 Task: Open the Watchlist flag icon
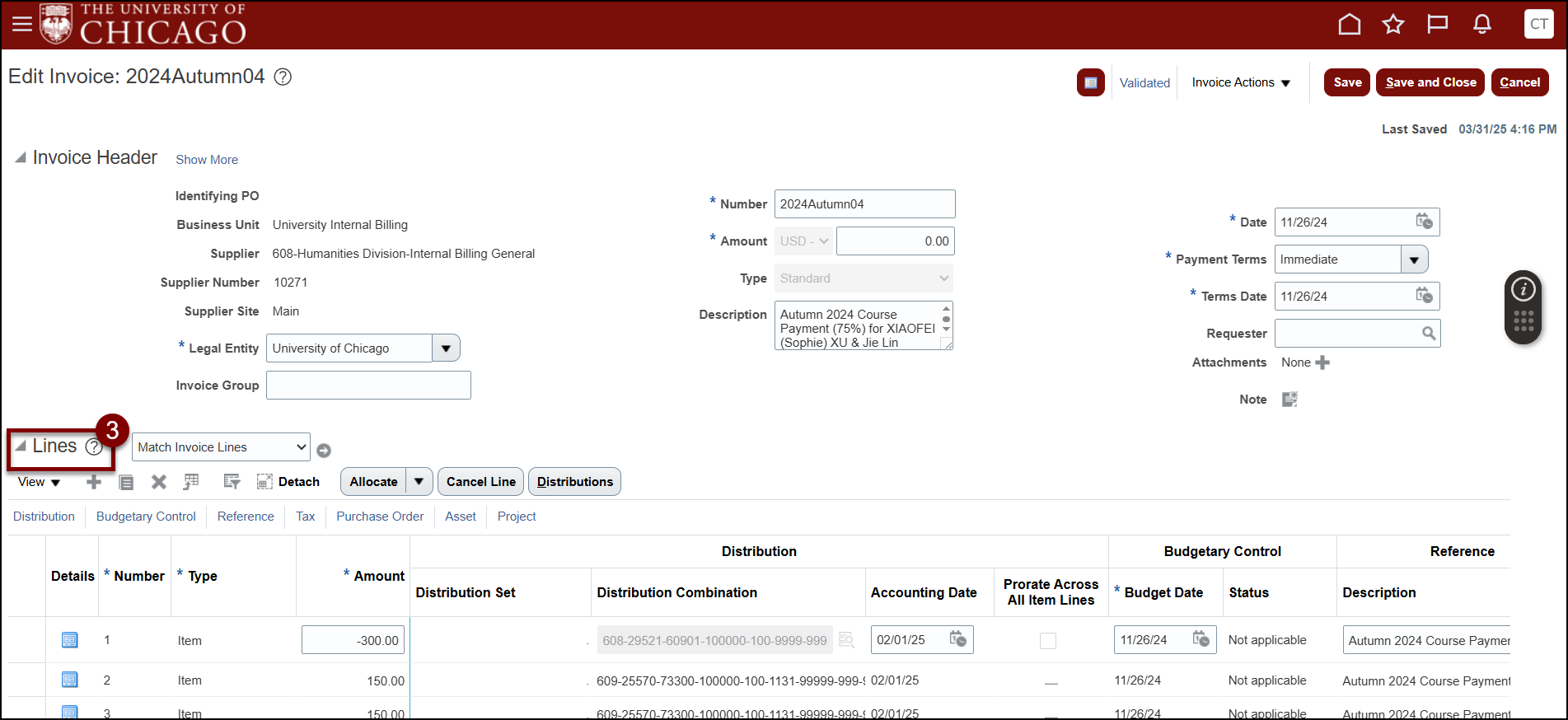coord(1437,25)
